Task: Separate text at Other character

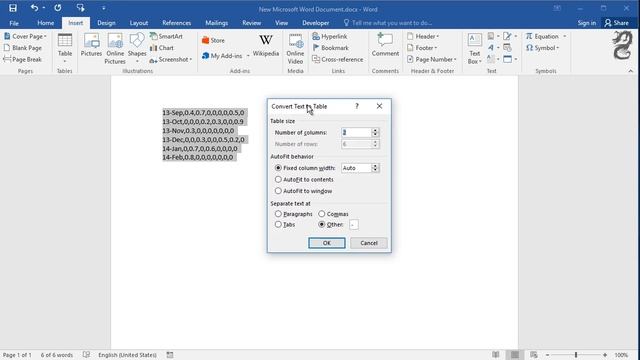Action: click(331, 224)
